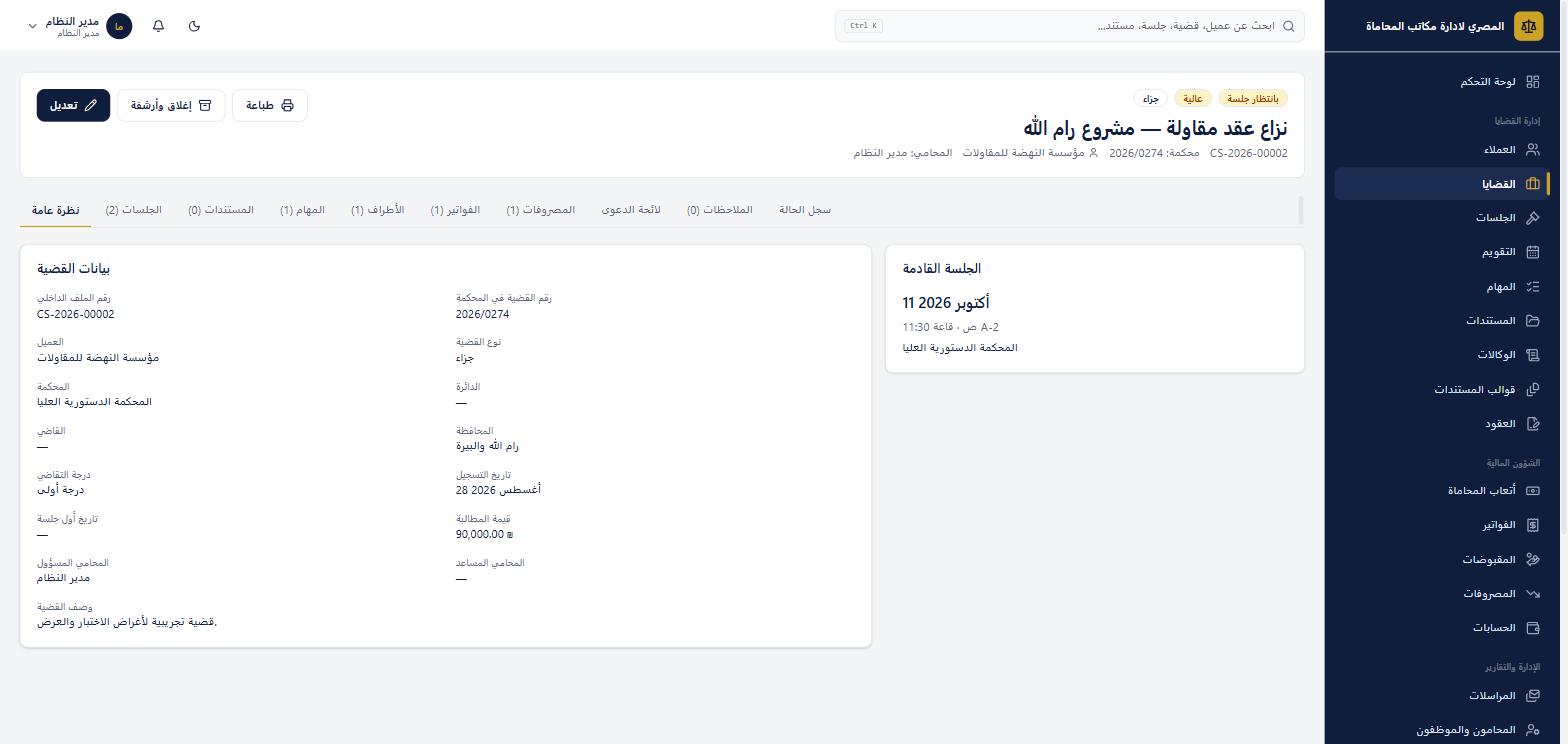Click the تعديل edit button

click(73, 105)
